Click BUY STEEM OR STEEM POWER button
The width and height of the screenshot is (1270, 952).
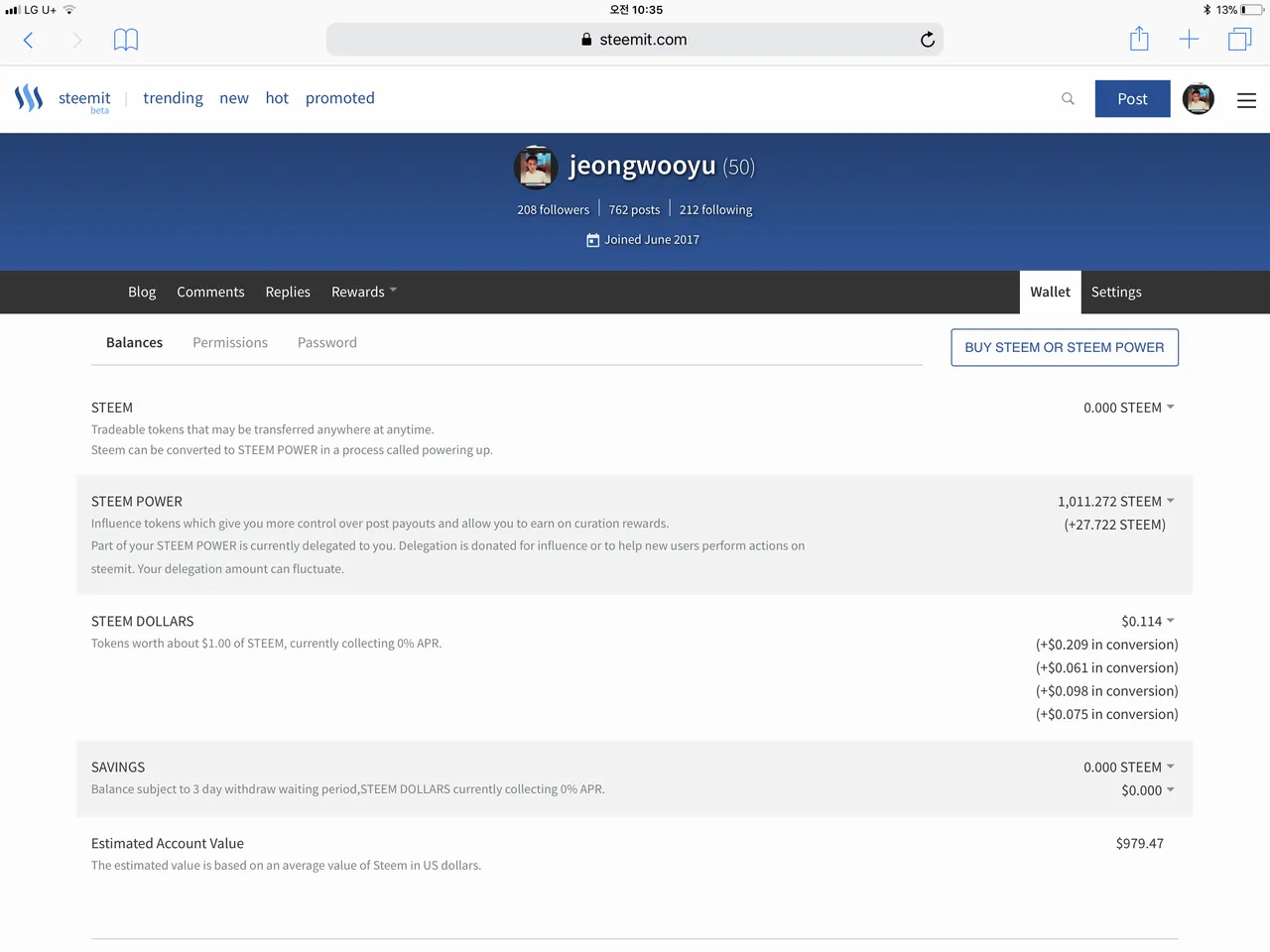(x=1065, y=347)
